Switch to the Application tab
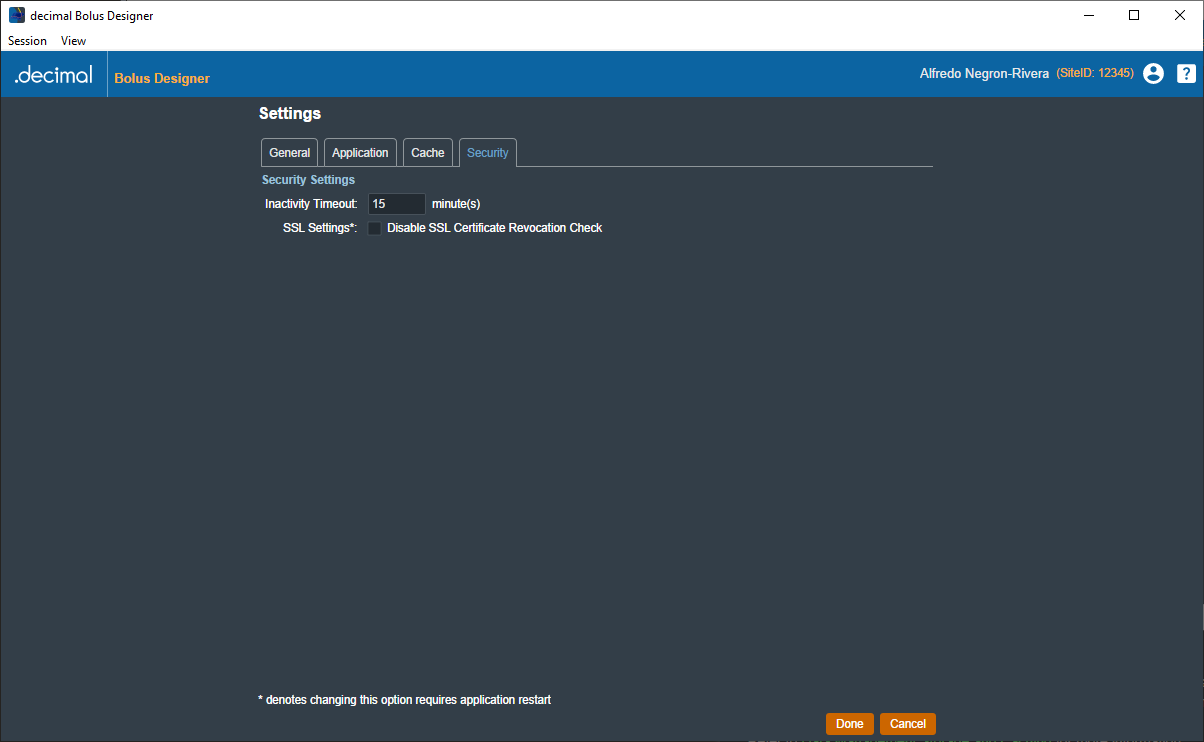Screen dimensions: 1204x742 [x=360, y=153]
